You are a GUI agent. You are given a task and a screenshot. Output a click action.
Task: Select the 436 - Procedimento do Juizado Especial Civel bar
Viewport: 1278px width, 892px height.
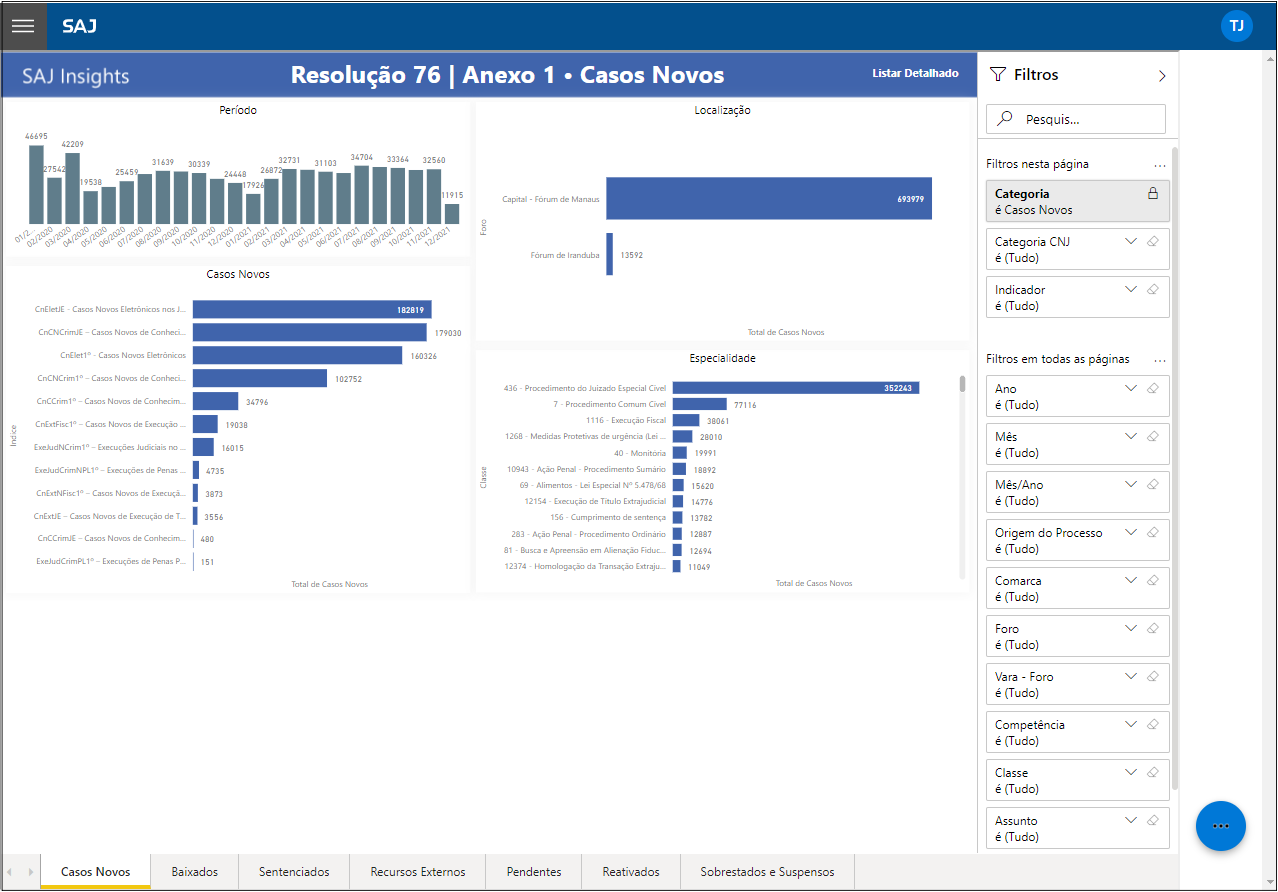(x=796, y=388)
